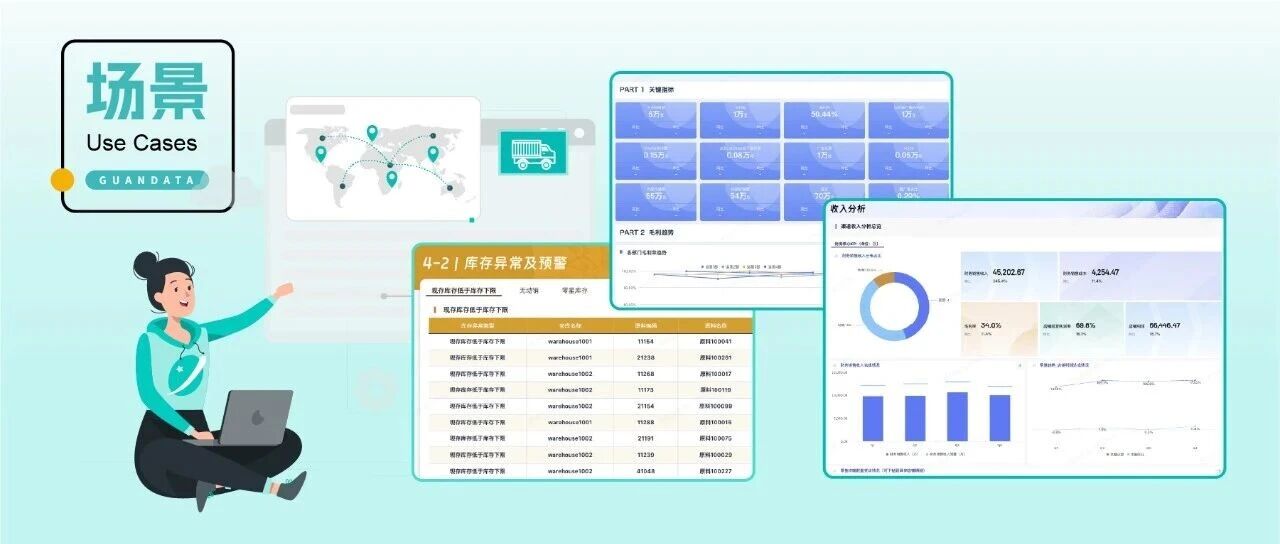Click the 68.8% metric card
Image resolution: width=1280 pixels, height=544 pixels.
click(x=1083, y=329)
